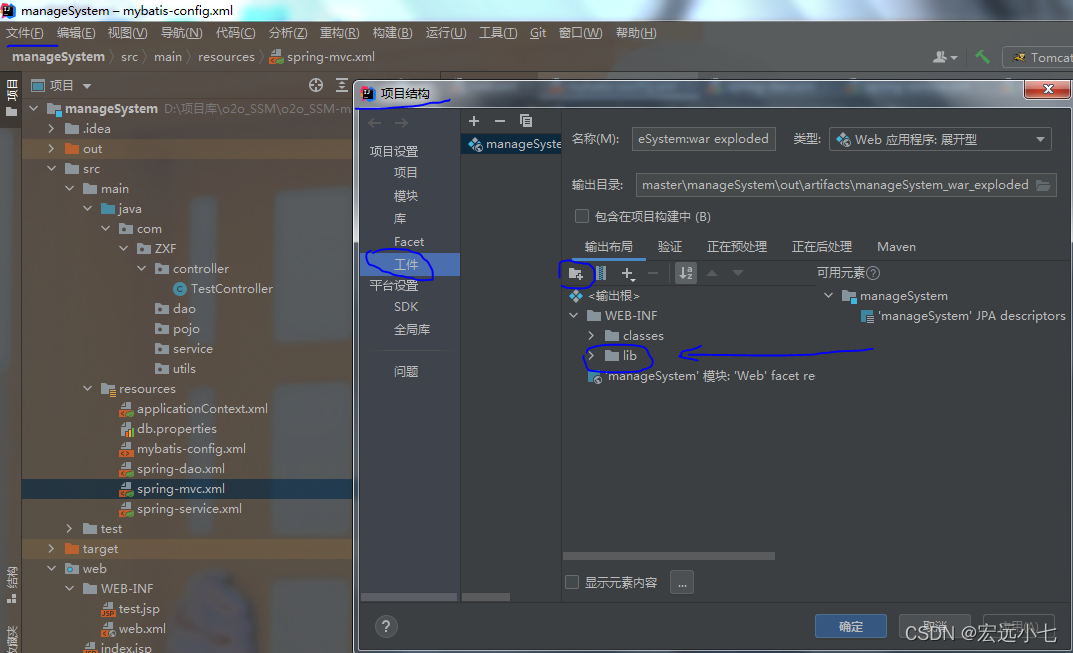Switch to the Pre-processing tab
The image size is (1073, 653).
[x=736, y=246]
